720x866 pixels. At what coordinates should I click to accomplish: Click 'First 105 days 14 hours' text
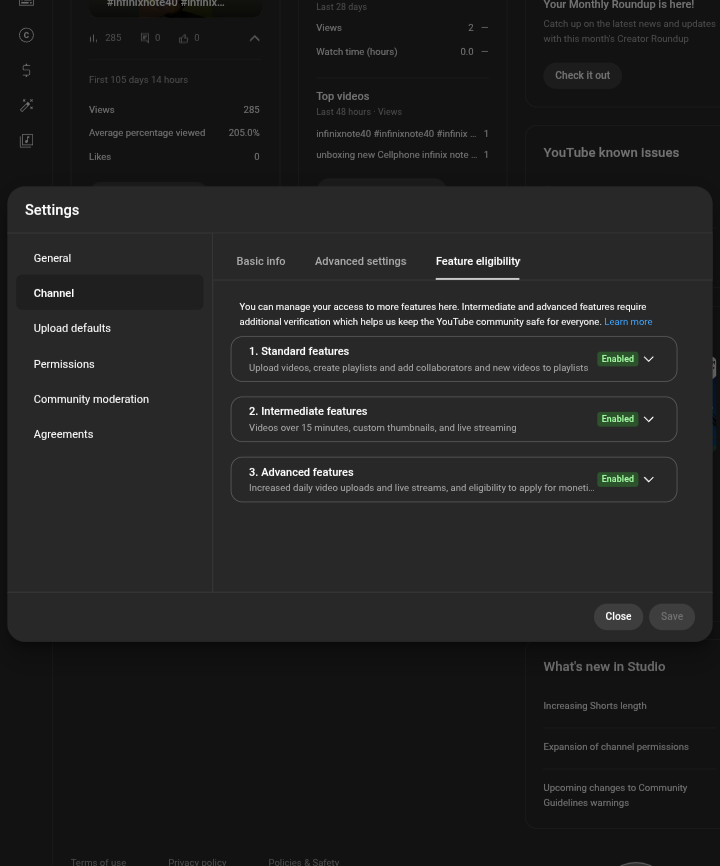click(138, 80)
